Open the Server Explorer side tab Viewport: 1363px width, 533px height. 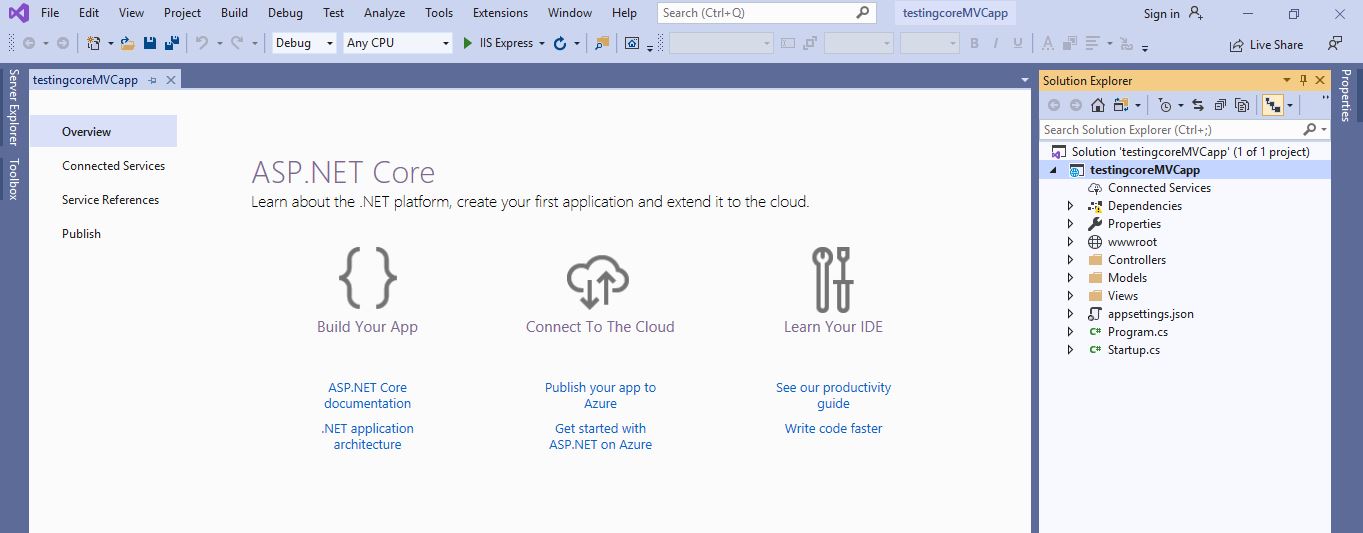tap(14, 107)
